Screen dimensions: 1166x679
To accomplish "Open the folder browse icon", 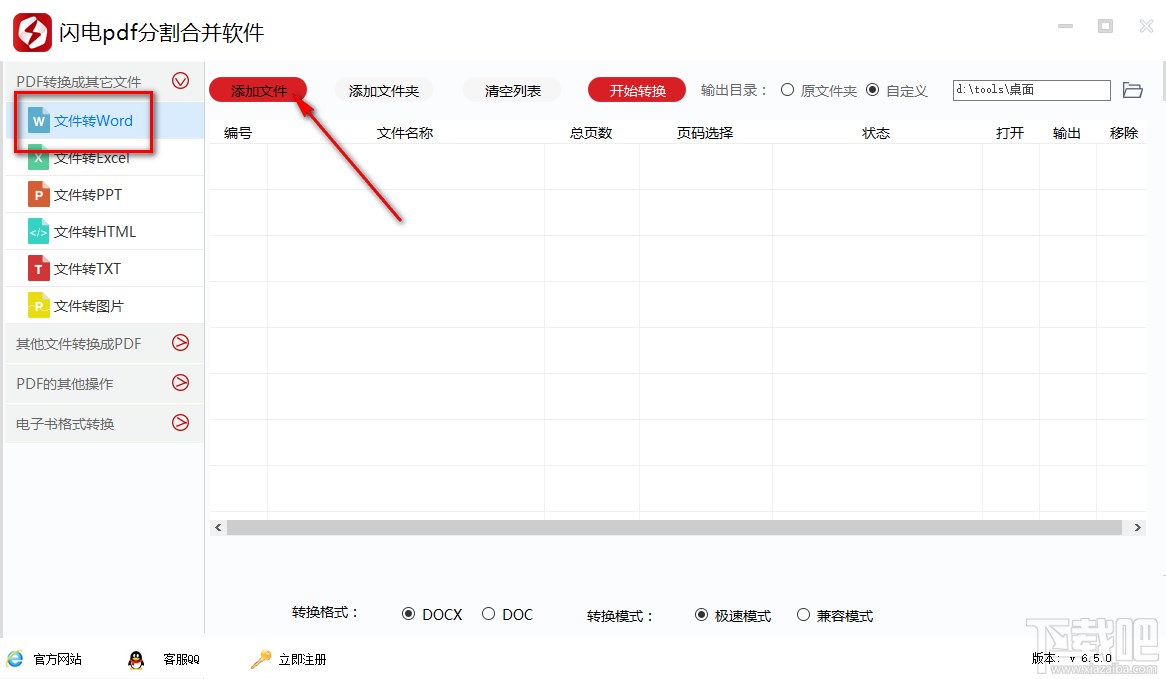I will click(x=1132, y=90).
